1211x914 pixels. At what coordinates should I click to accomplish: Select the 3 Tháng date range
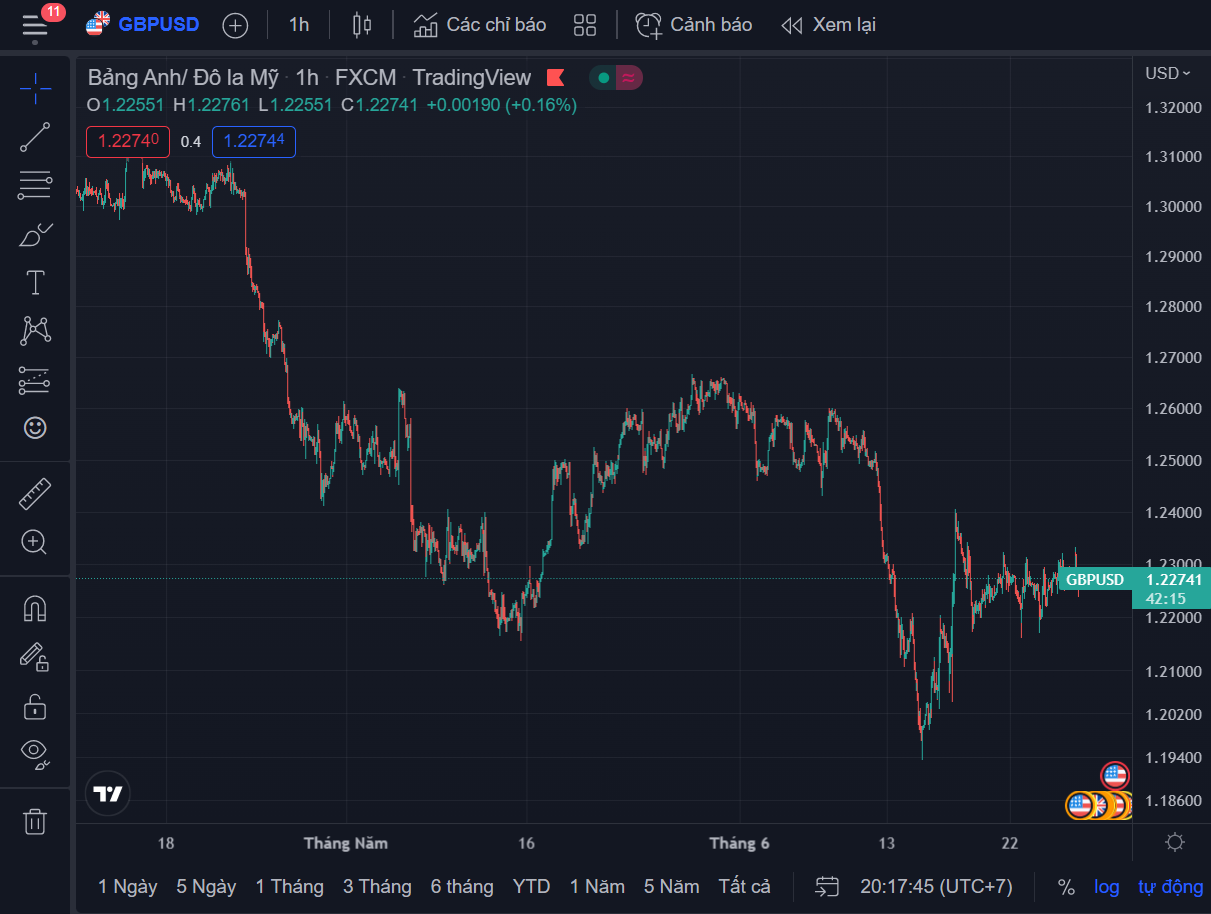tap(377, 886)
